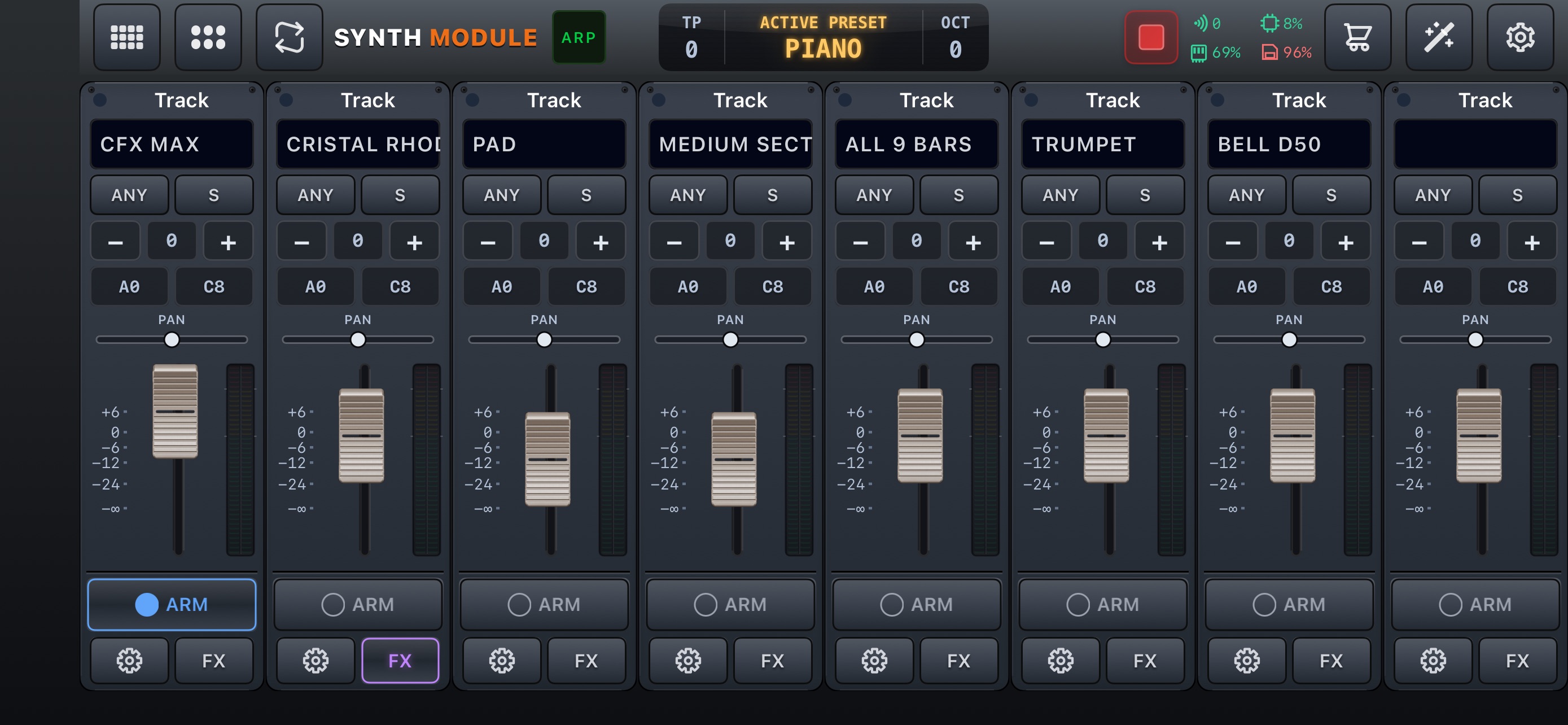
Task: Click the loop/swap arrows icon
Action: click(x=289, y=37)
